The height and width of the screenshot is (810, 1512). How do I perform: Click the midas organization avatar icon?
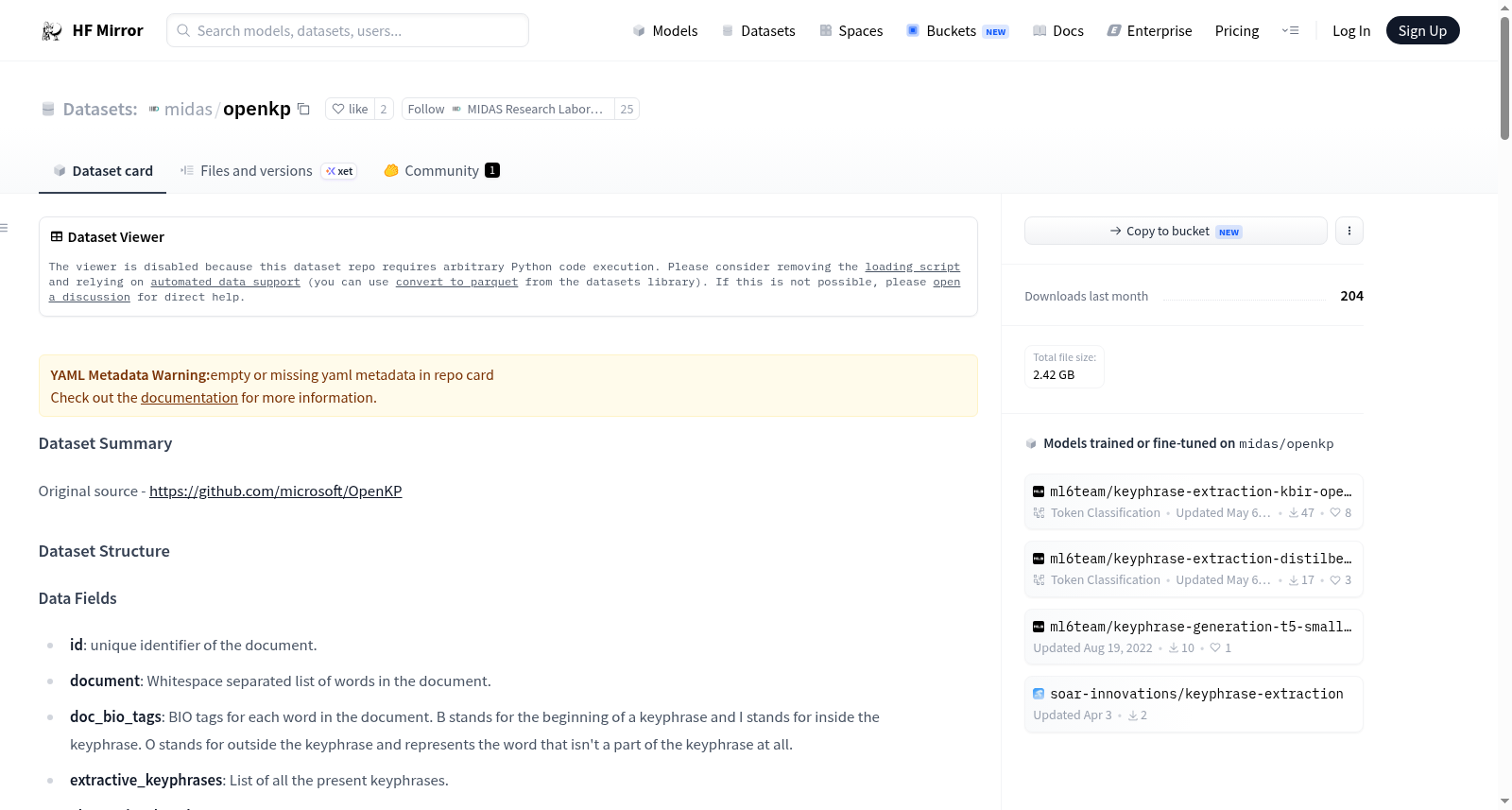point(154,109)
